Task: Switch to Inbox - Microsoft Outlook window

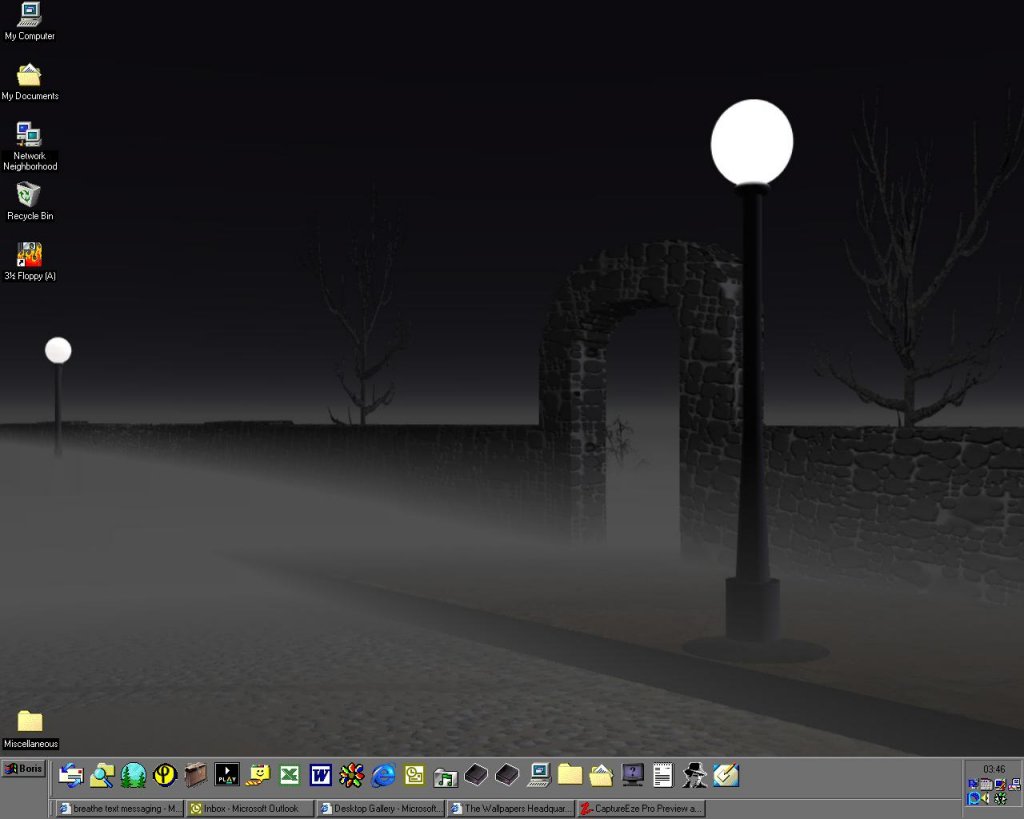Action: pyautogui.click(x=250, y=808)
